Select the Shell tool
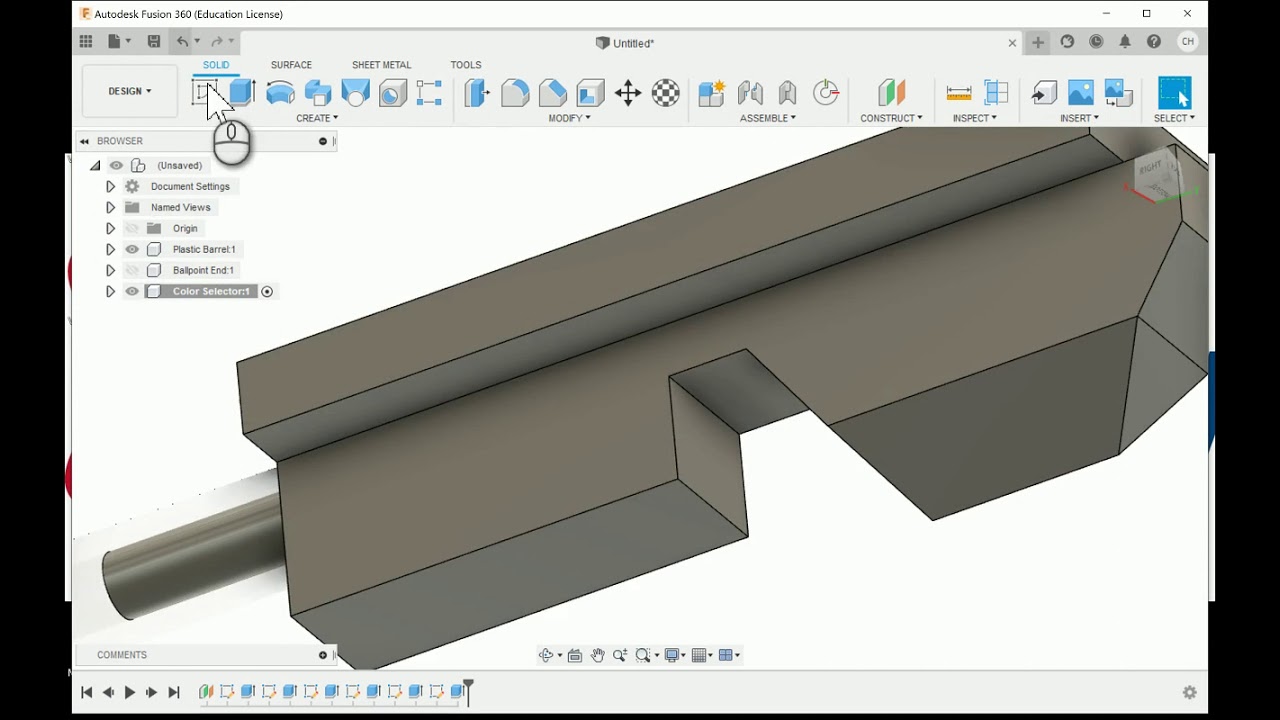 590,93
